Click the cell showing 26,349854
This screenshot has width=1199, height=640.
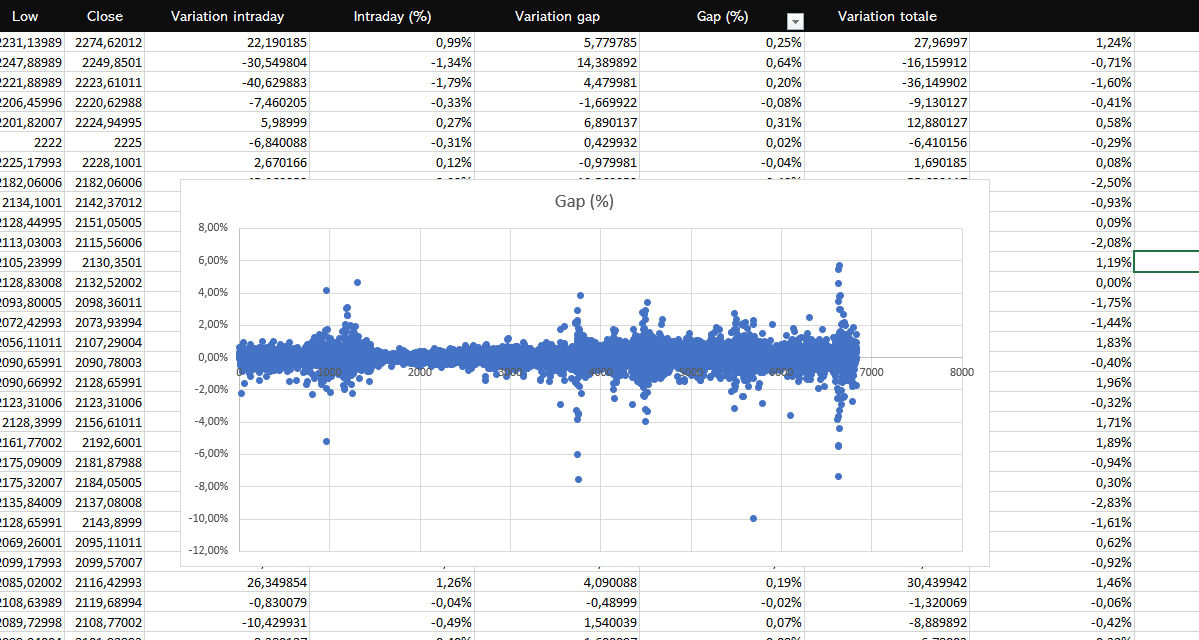pyautogui.click(x=227, y=582)
